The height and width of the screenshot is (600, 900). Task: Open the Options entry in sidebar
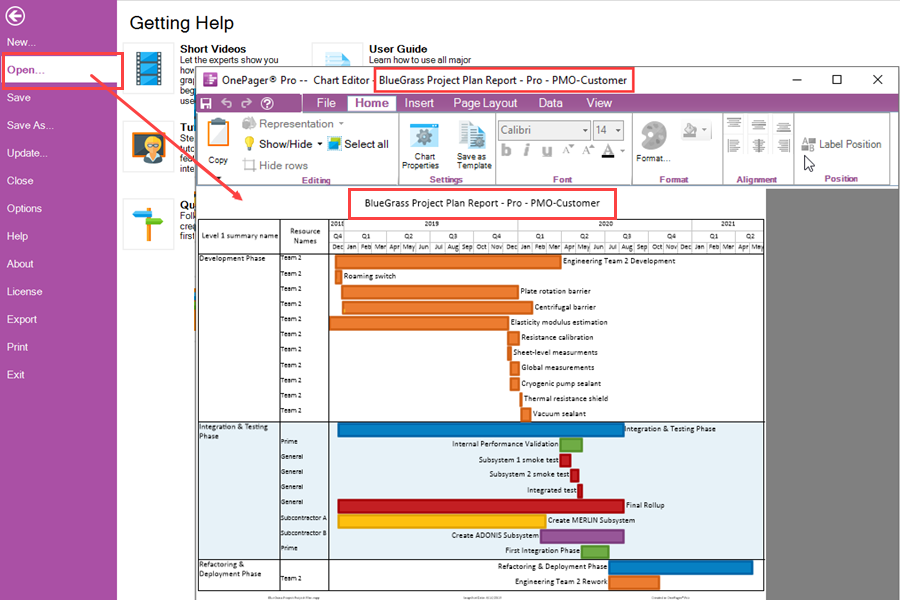pyautogui.click(x=25, y=208)
